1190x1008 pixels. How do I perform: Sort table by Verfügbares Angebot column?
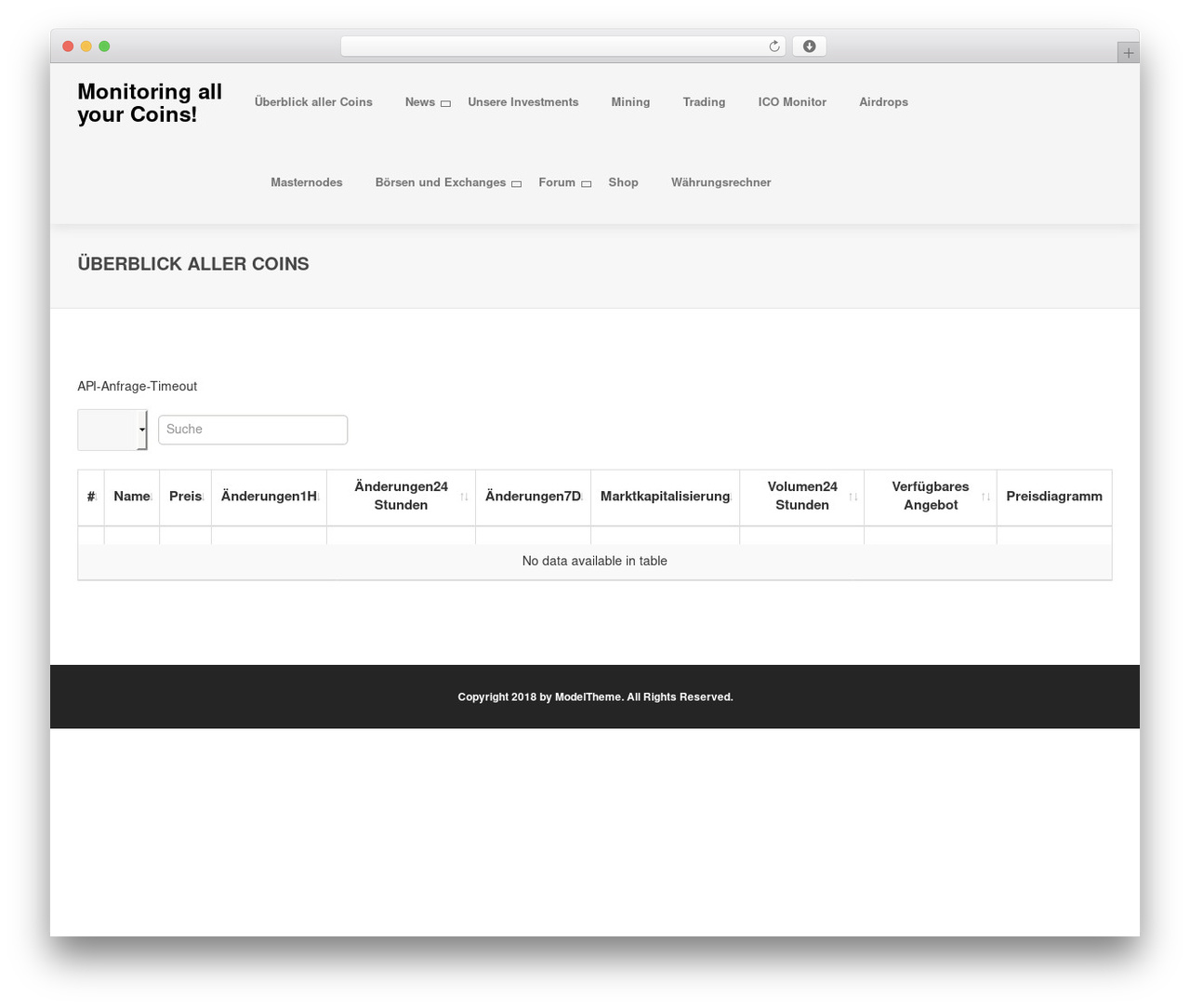coord(931,497)
